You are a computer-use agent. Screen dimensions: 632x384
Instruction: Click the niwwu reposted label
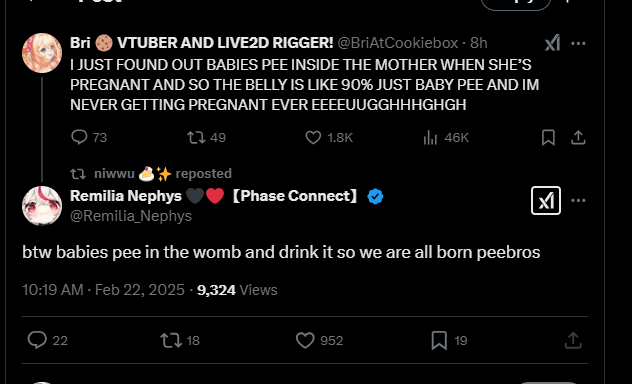(x=163, y=174)
